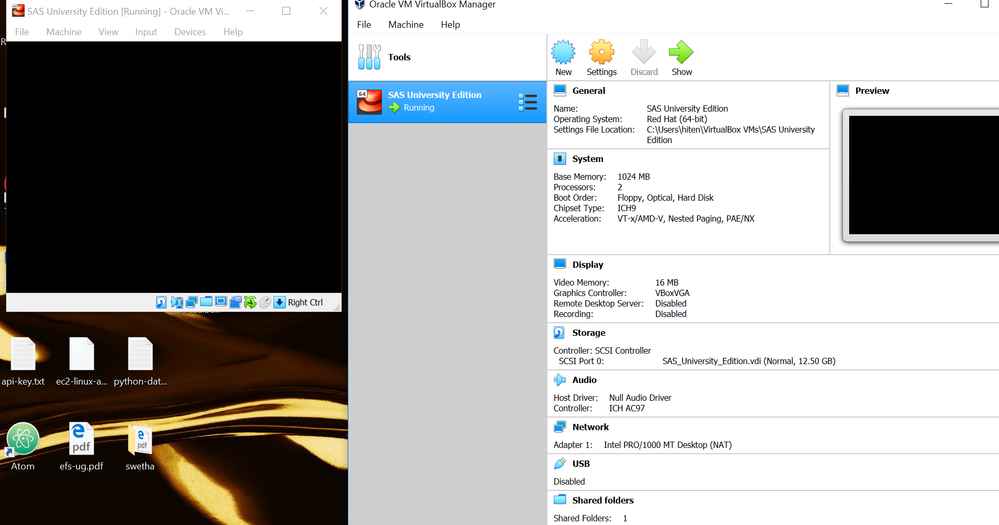
Task: Click SAS_University_Edition.vdi storage entry
Action: [749, 361]
